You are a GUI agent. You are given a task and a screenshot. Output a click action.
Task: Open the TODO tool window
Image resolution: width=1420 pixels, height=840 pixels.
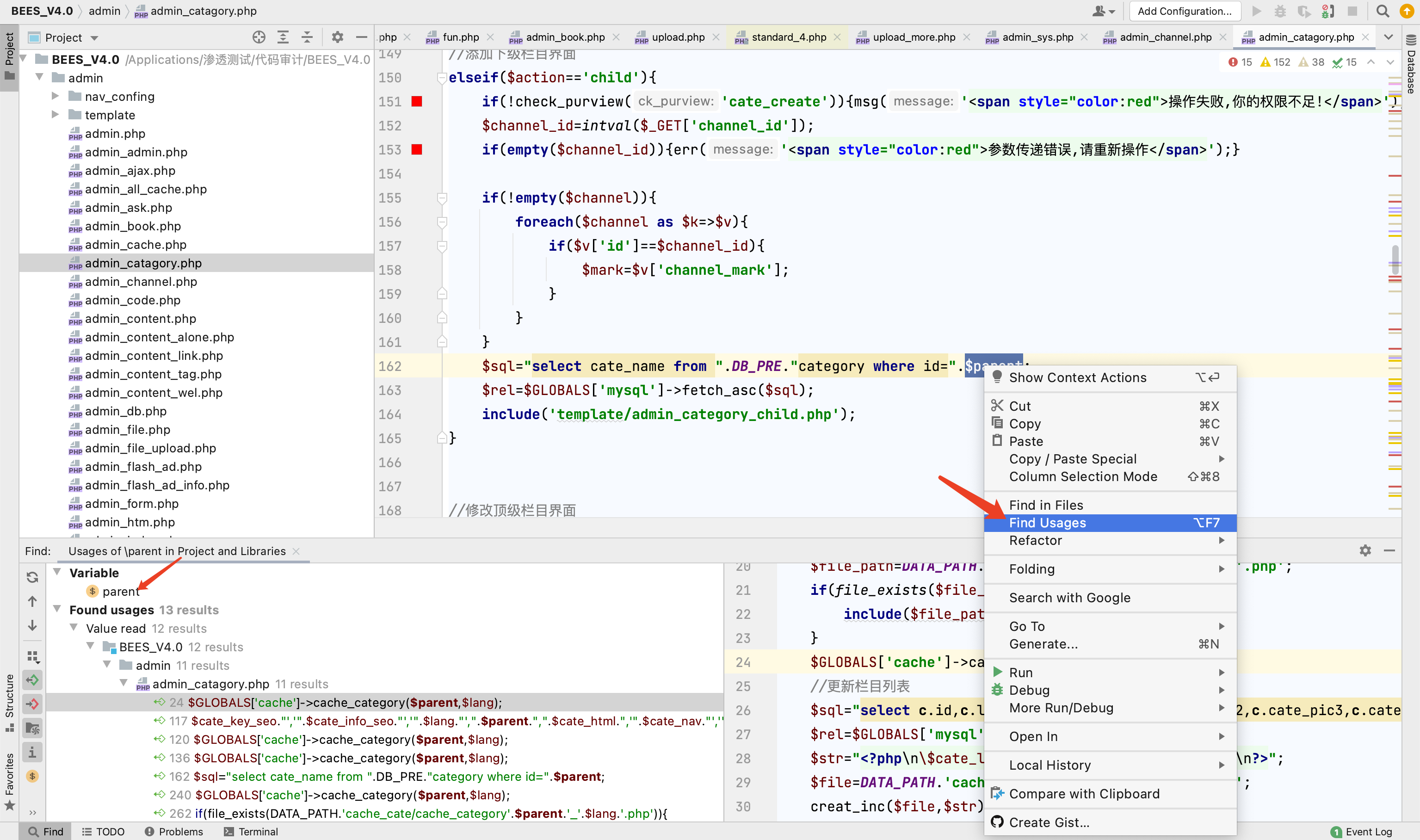coord(104,832)
